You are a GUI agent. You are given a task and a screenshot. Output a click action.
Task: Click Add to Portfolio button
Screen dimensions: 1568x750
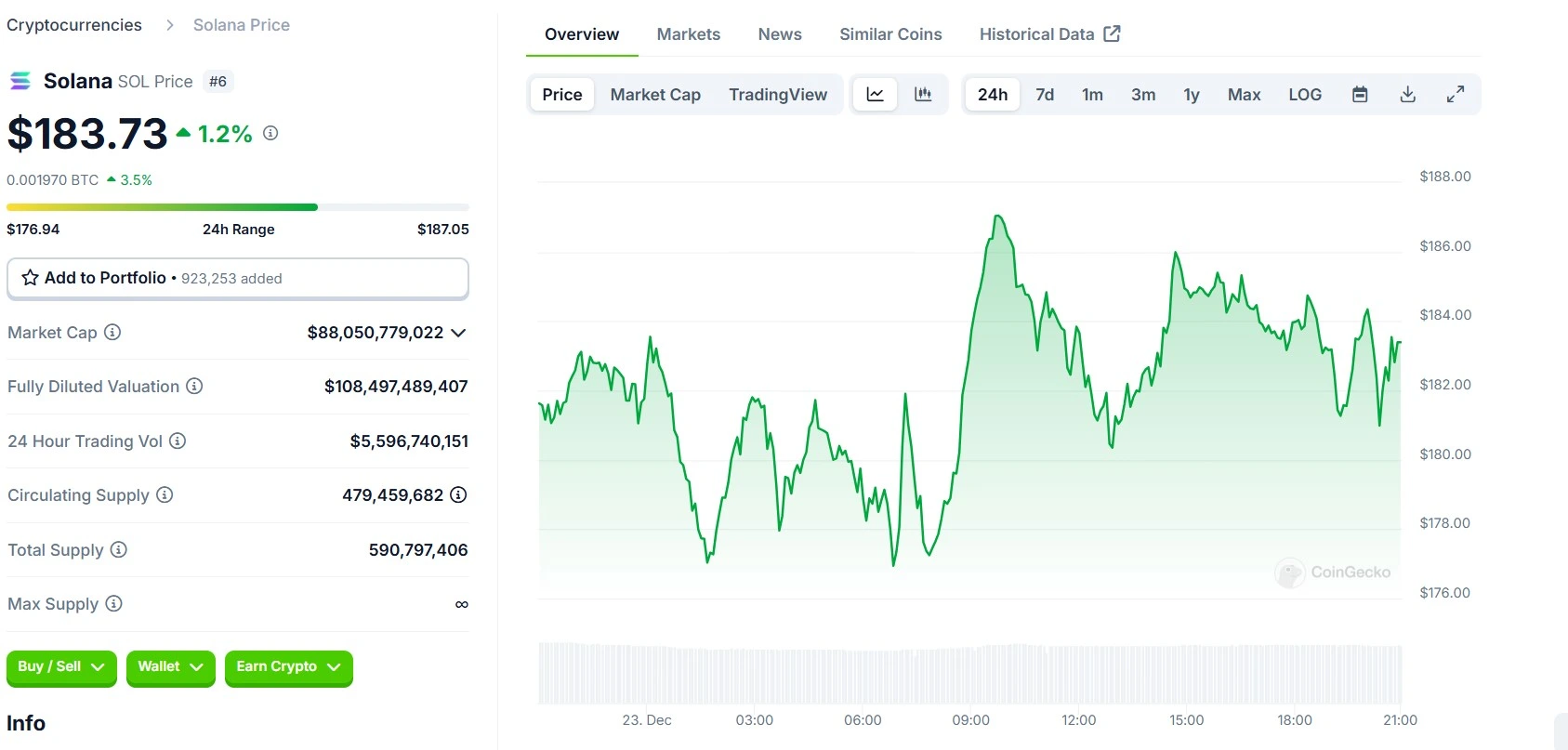tap(238, 278)
